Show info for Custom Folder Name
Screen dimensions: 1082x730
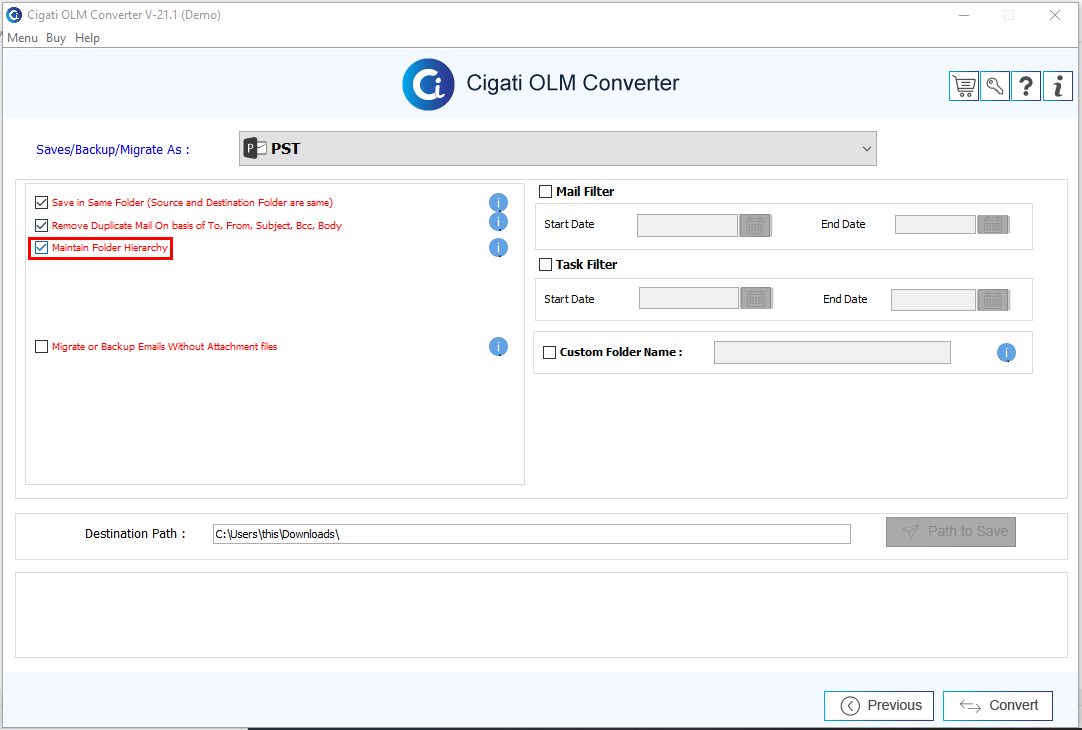(1006, 353)
